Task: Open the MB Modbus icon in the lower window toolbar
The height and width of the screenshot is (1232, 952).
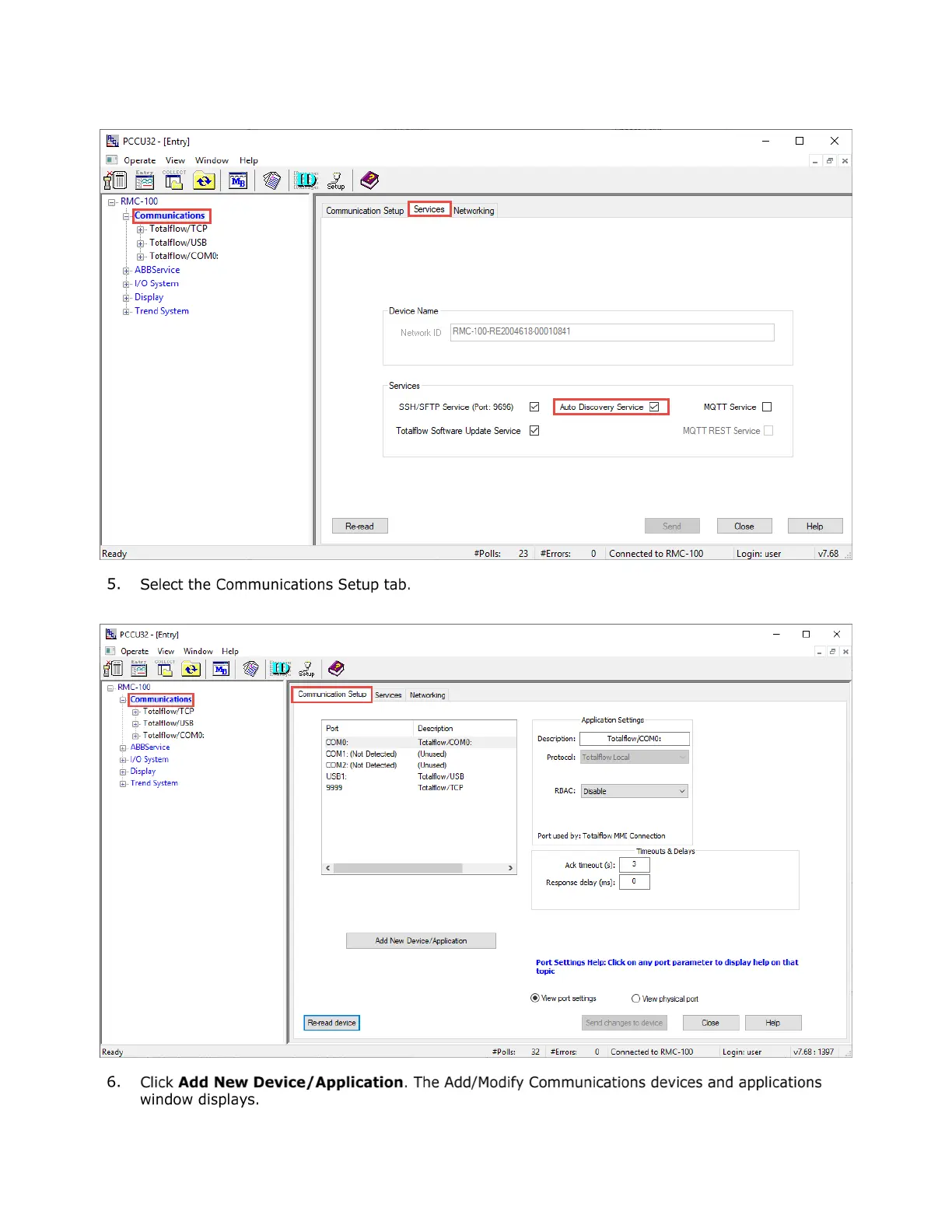Action: pyautogui.click(x=221, y=669)
